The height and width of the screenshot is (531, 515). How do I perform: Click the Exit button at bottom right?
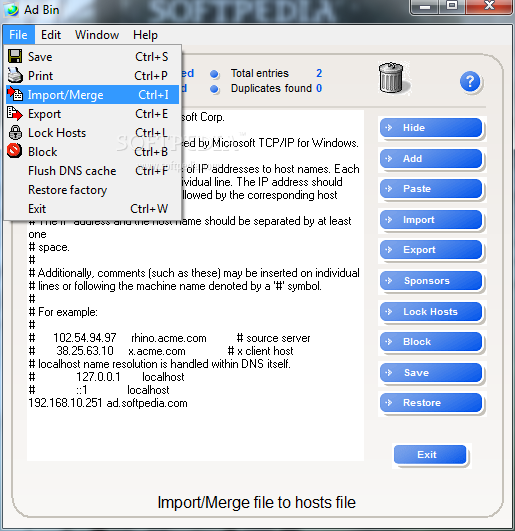coord(430,454)
